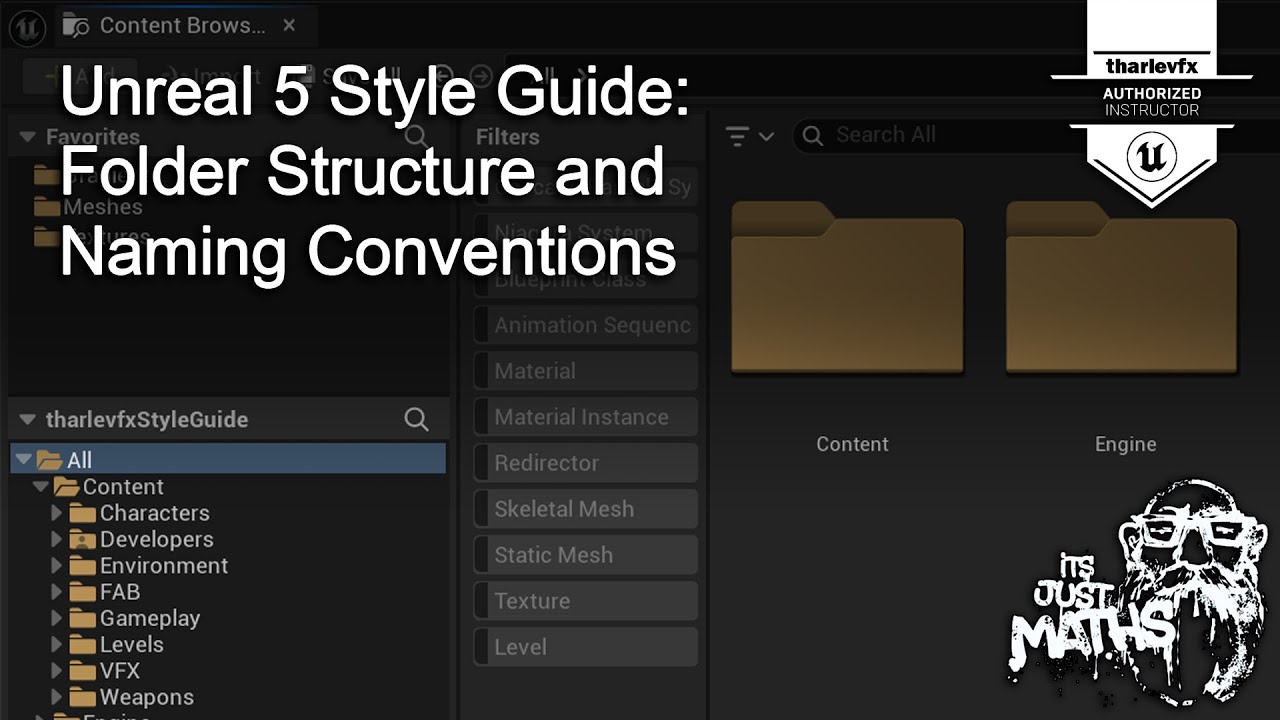1280x720 pixels.
Task: Toggle the Animation Sequence filter
Action: click(x=585, y=325)
